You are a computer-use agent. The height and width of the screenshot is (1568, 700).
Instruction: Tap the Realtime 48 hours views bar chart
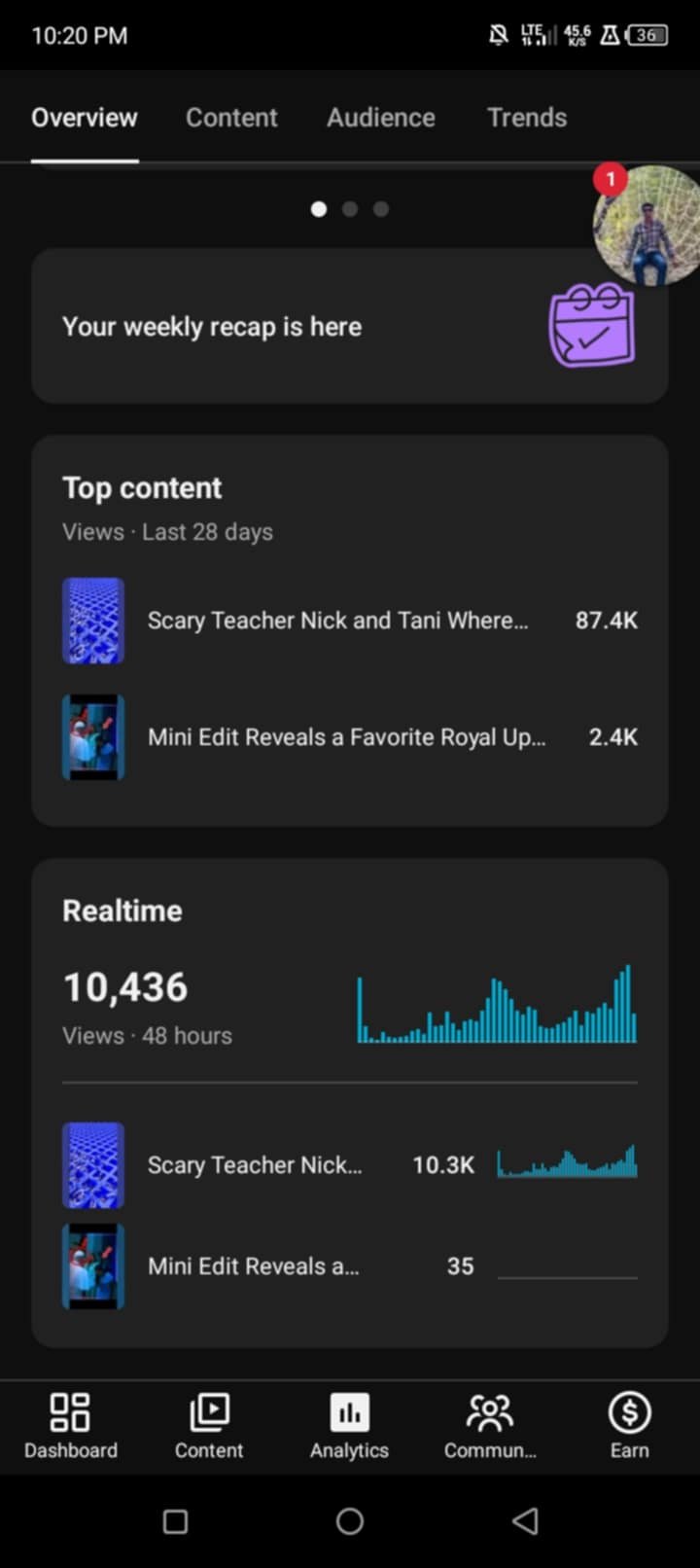click(497, 1004)
